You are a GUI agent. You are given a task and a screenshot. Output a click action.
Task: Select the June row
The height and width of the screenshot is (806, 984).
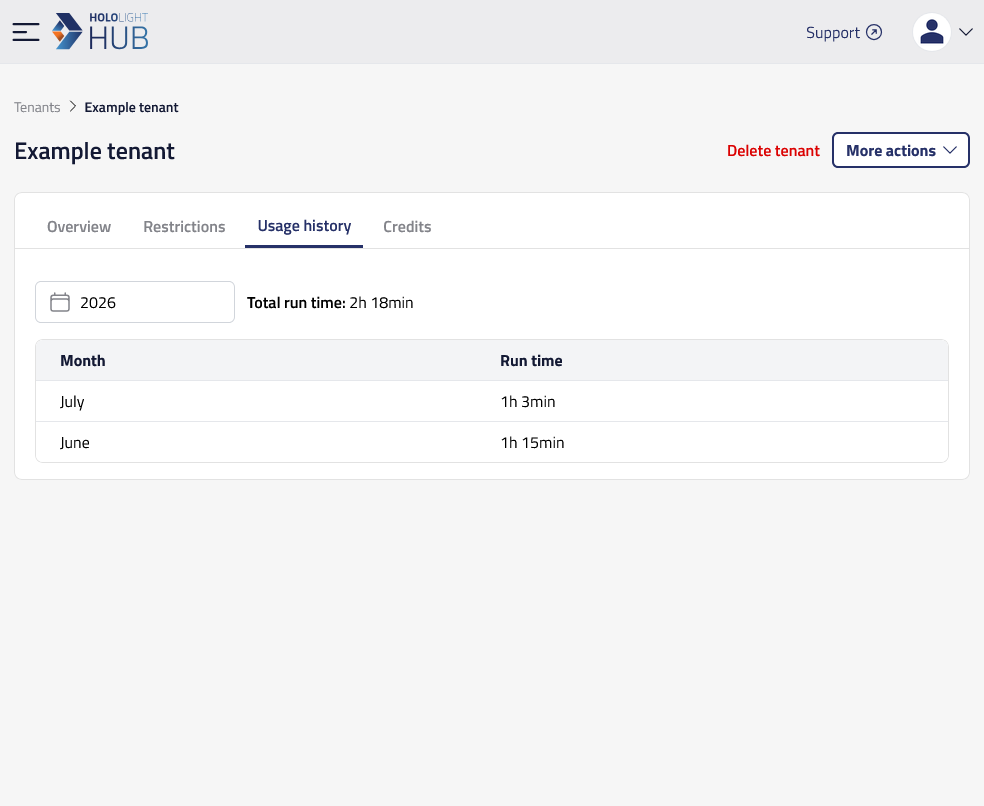492,443
